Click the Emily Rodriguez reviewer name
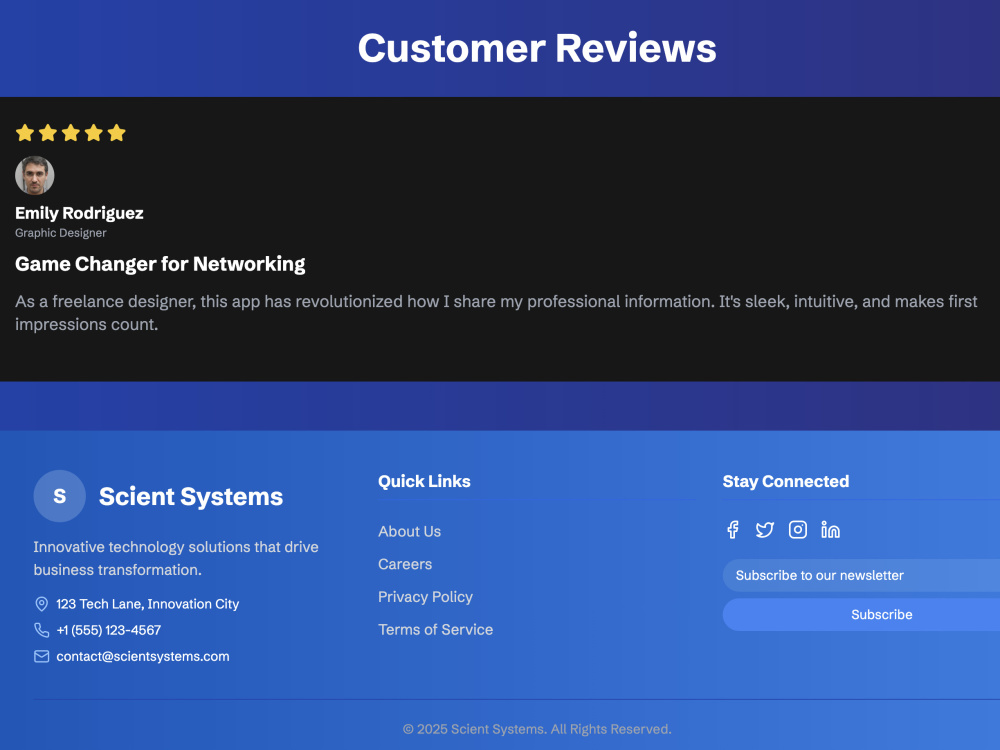 tap(79, 213)
